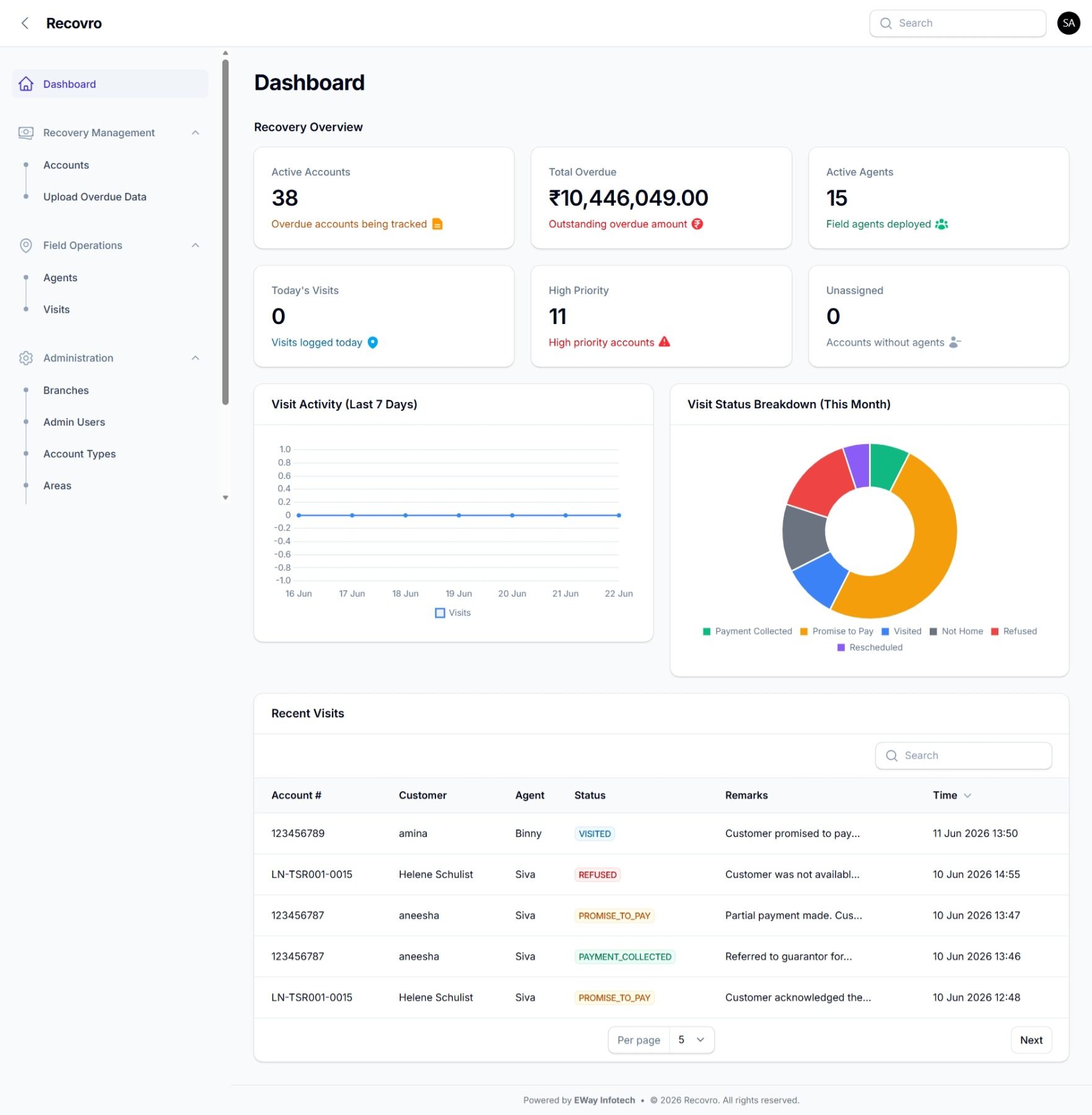The image size is (1092, 1115).
Task: Click the back arrow next to Recovro
Action: (25, 23)
